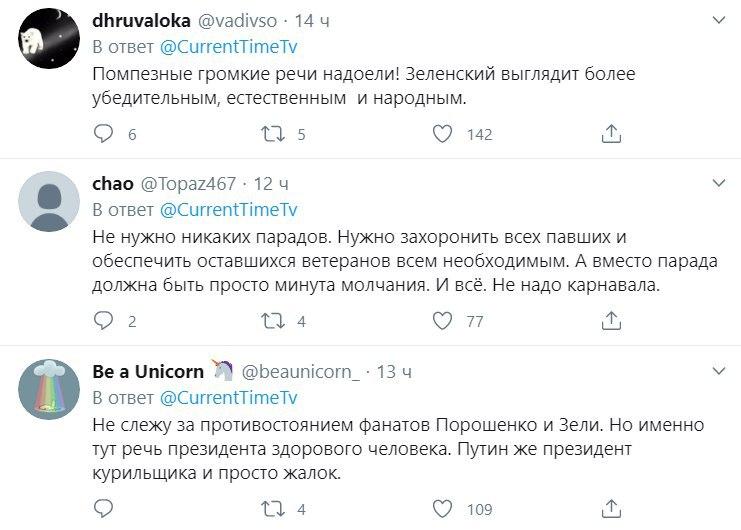Reply to dhruvaloka's tweet

(104, 134)
